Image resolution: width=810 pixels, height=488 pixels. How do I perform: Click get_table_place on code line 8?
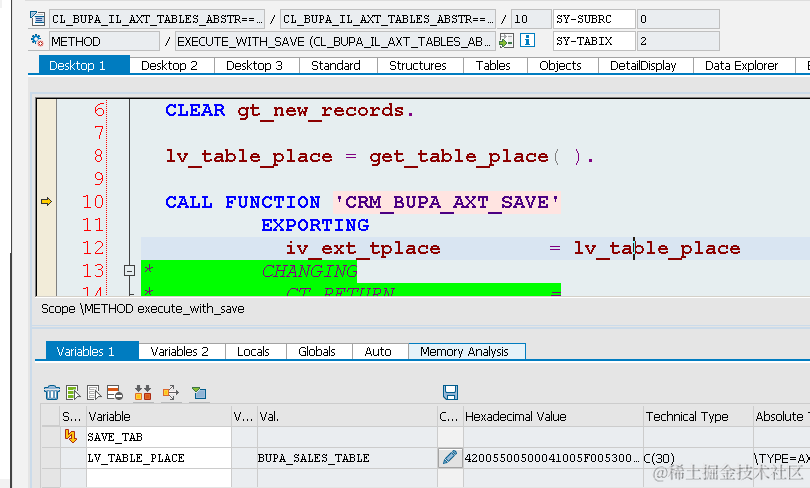(x=459, y=156)
